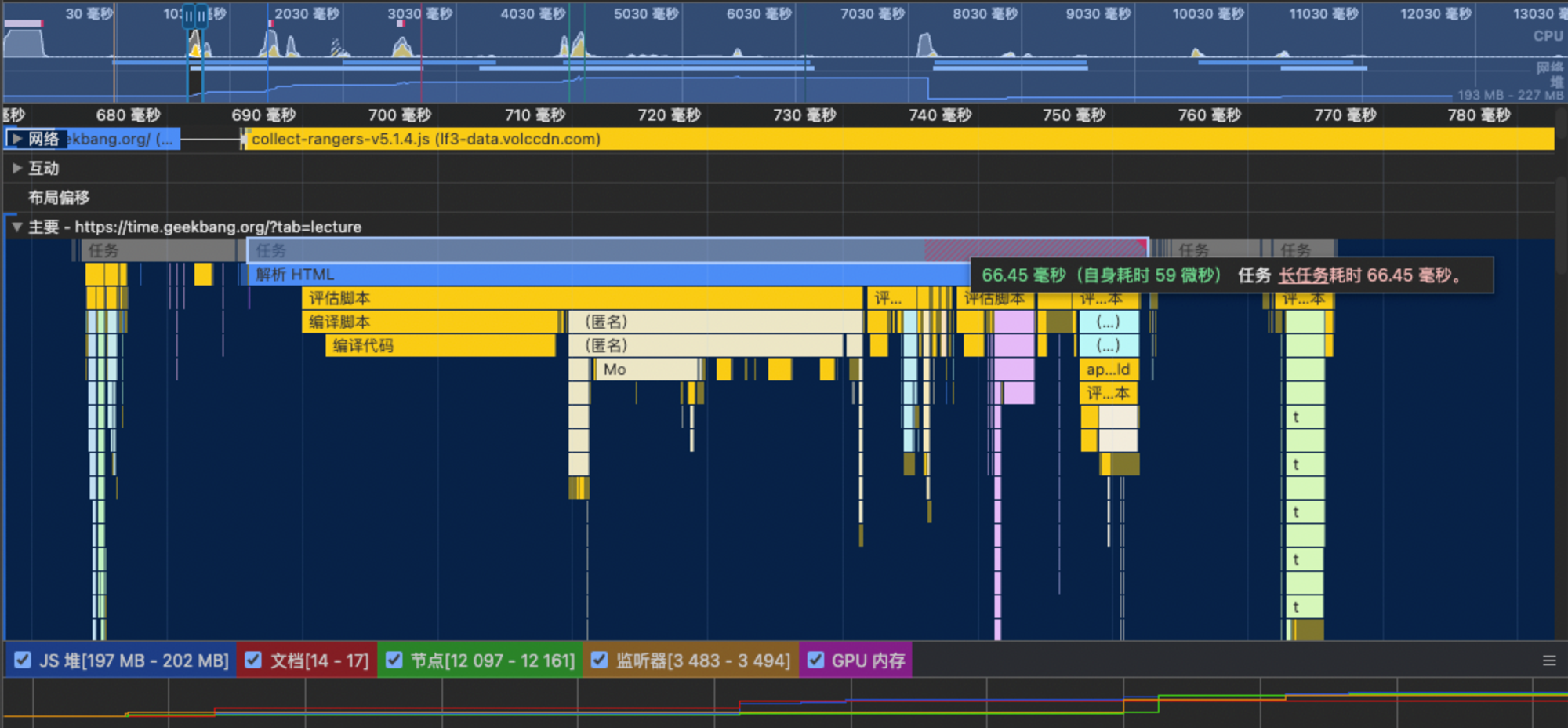Select the 编译代码 flame bar
Viewport: 1568px width, 728px height.
[439, 345]
